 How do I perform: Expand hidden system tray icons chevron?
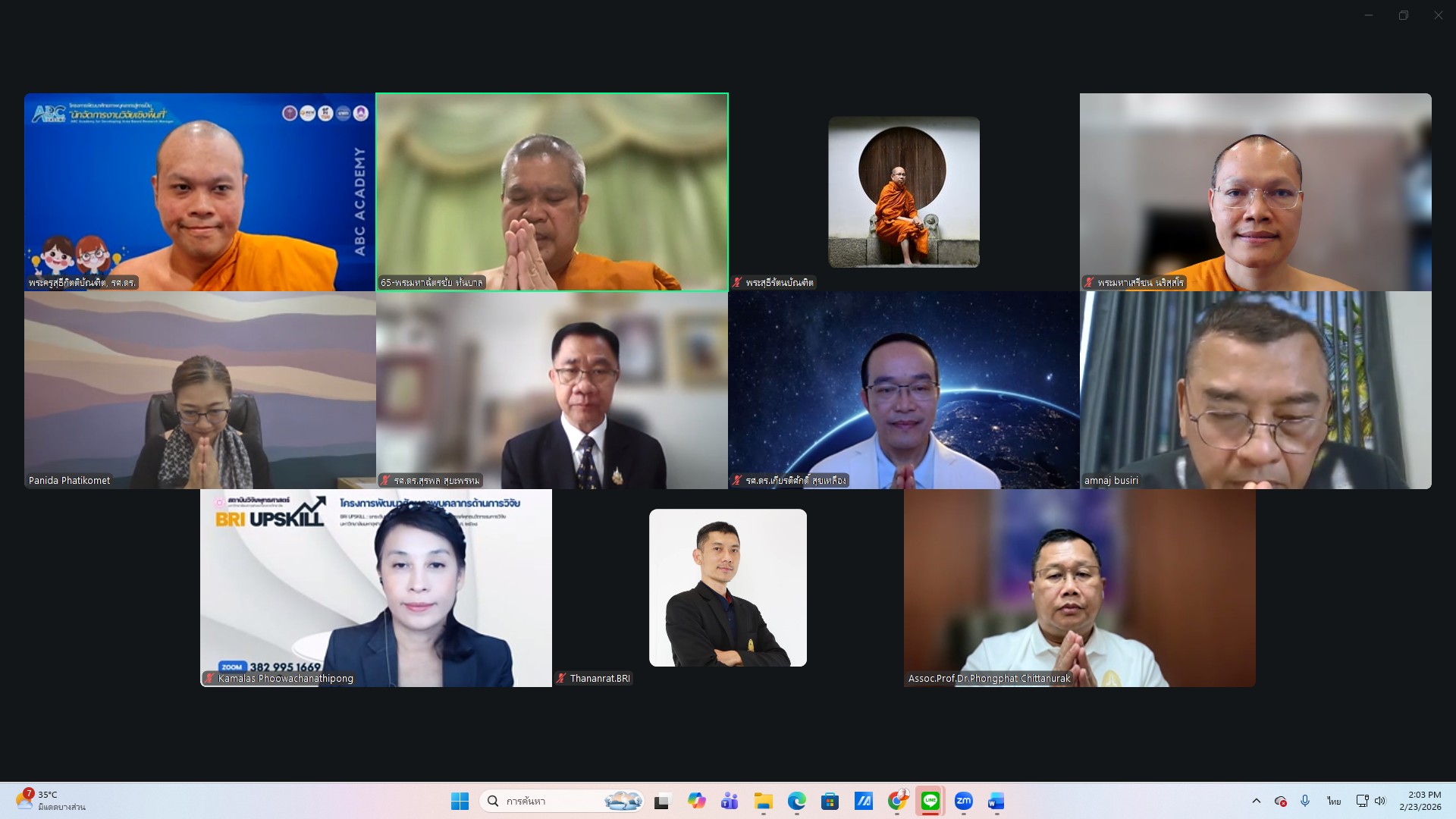pos(1256,801)
